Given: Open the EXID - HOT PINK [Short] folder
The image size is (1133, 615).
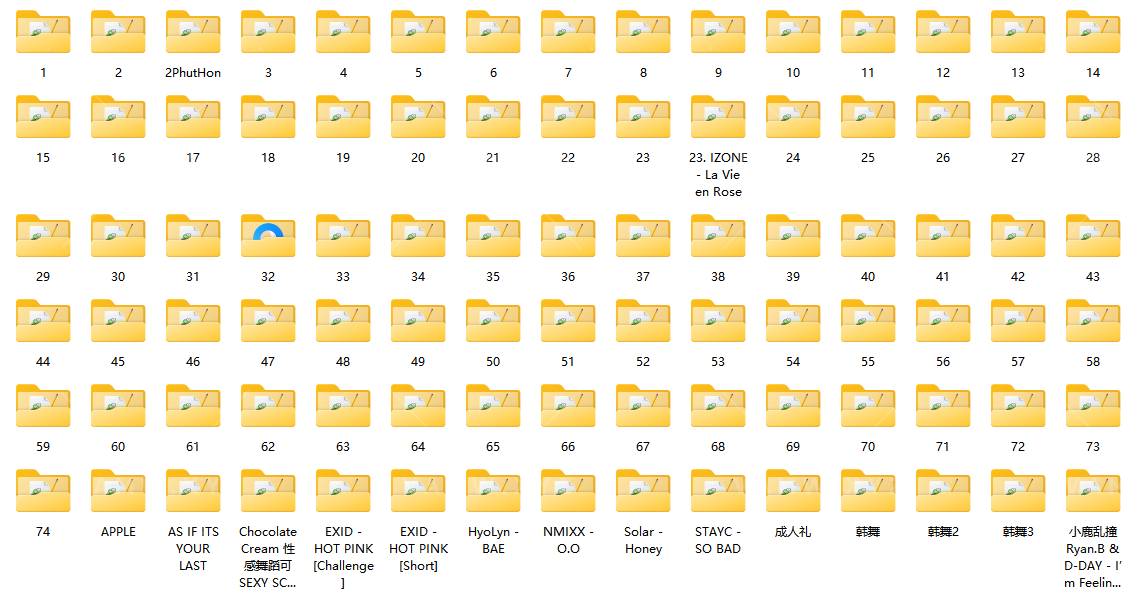Looking at the screenshot, I should pos(418,492).
